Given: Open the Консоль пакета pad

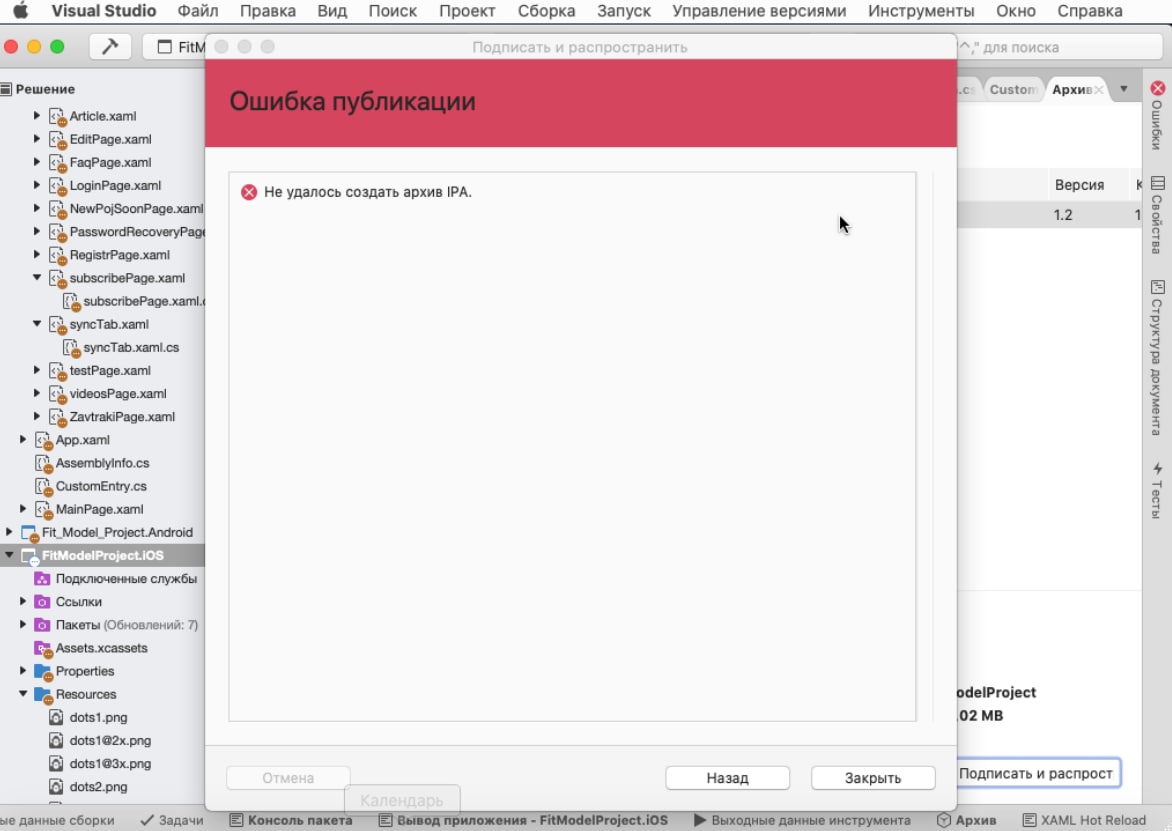Looking at the screenshot, I should [291, 820].
